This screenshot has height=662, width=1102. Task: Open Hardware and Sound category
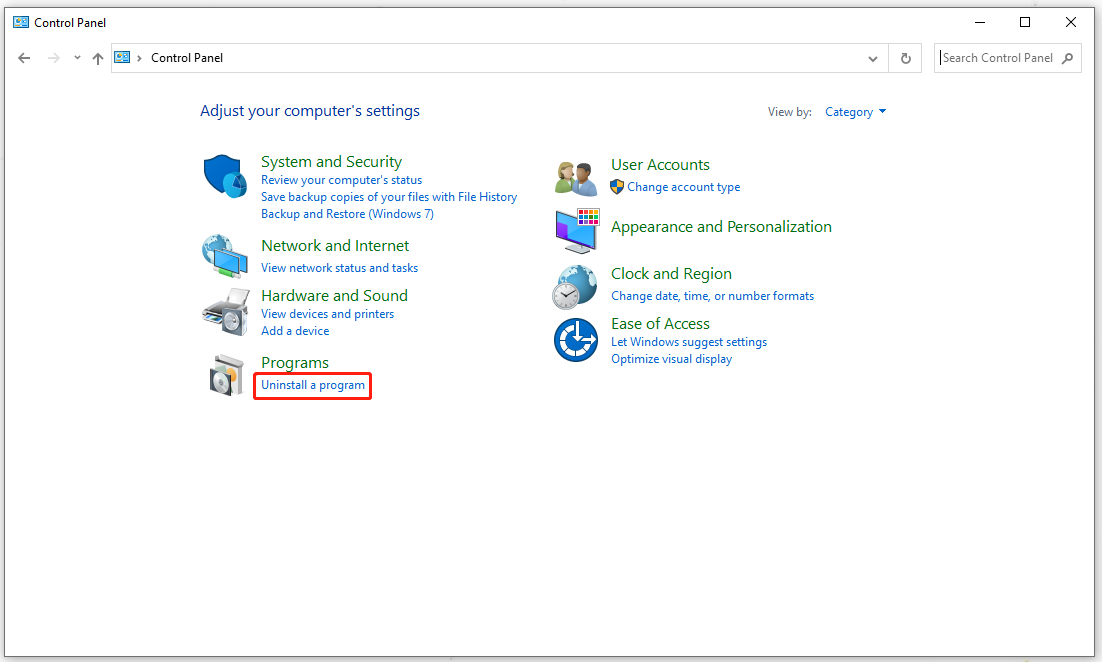[334, 295]
